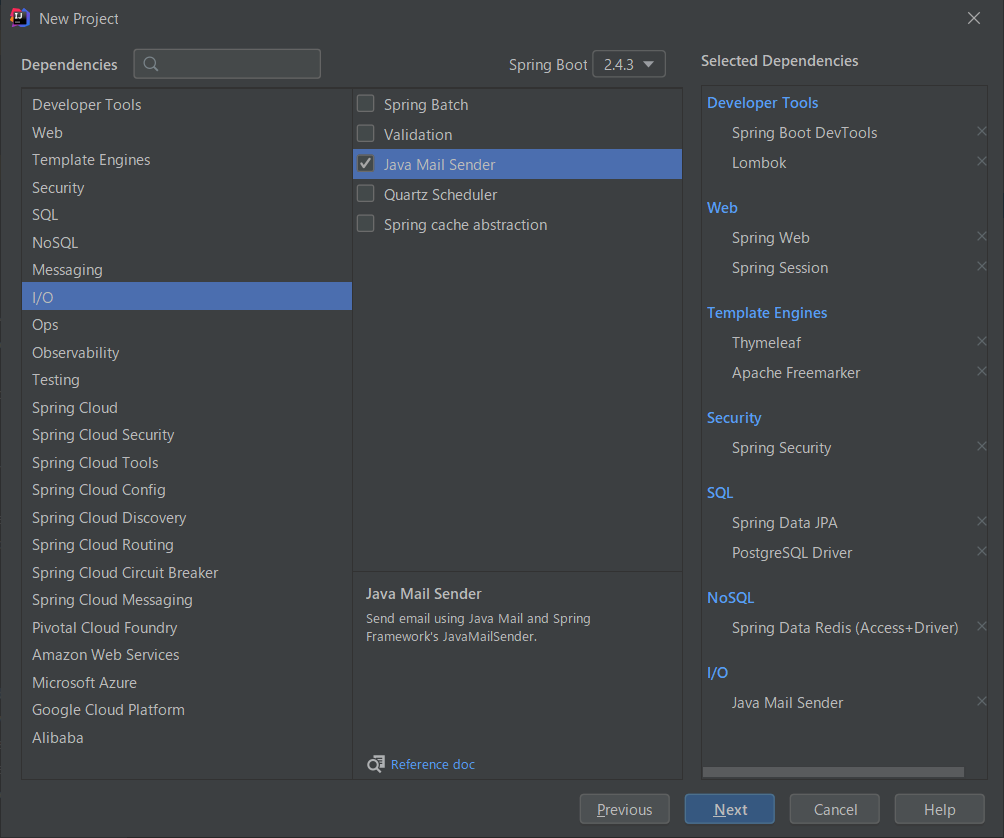Remove Spring Security via its X icon
1004x838 pixels.
[x=981, y=447]
